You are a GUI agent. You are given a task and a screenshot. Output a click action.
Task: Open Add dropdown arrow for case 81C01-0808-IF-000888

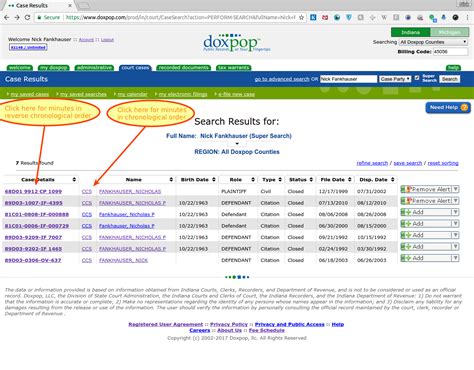click(455, 212)
